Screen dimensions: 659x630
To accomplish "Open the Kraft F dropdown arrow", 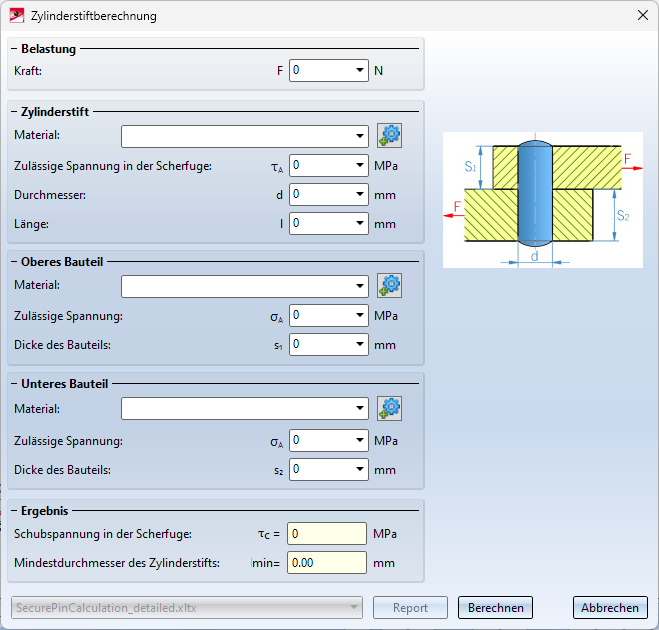I will pos(360,70).
